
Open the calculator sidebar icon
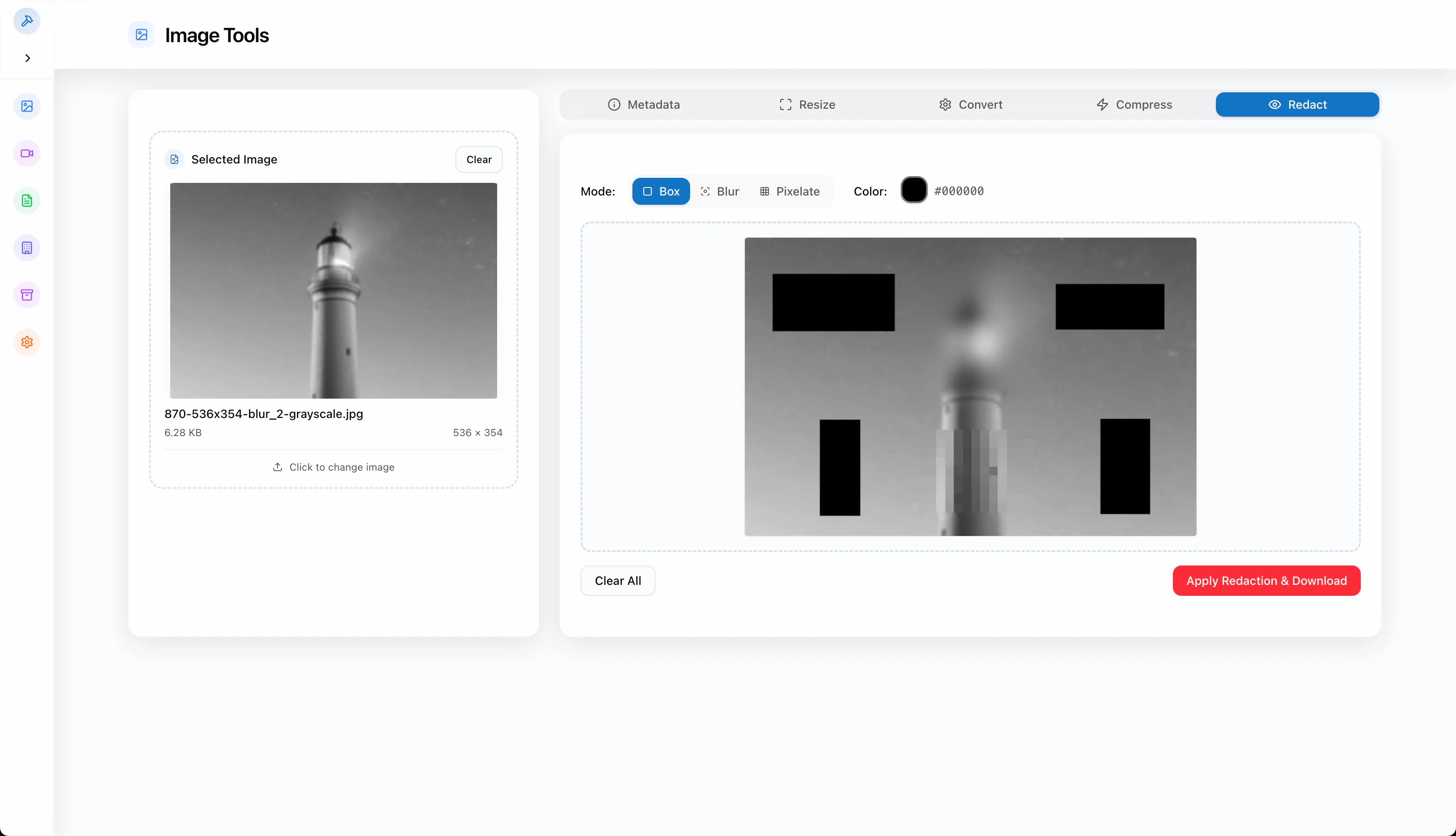tap(27, 248)
